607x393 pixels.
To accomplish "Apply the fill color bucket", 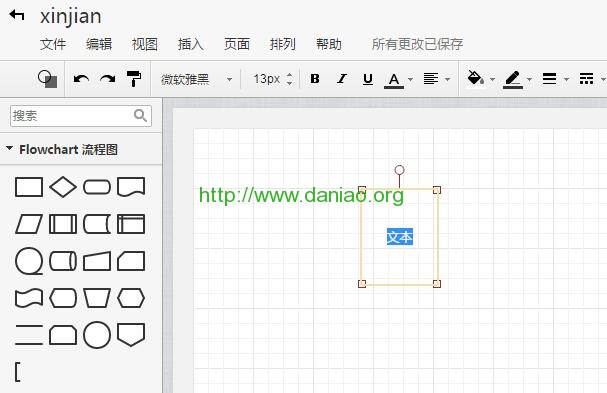I will (476, 79).
